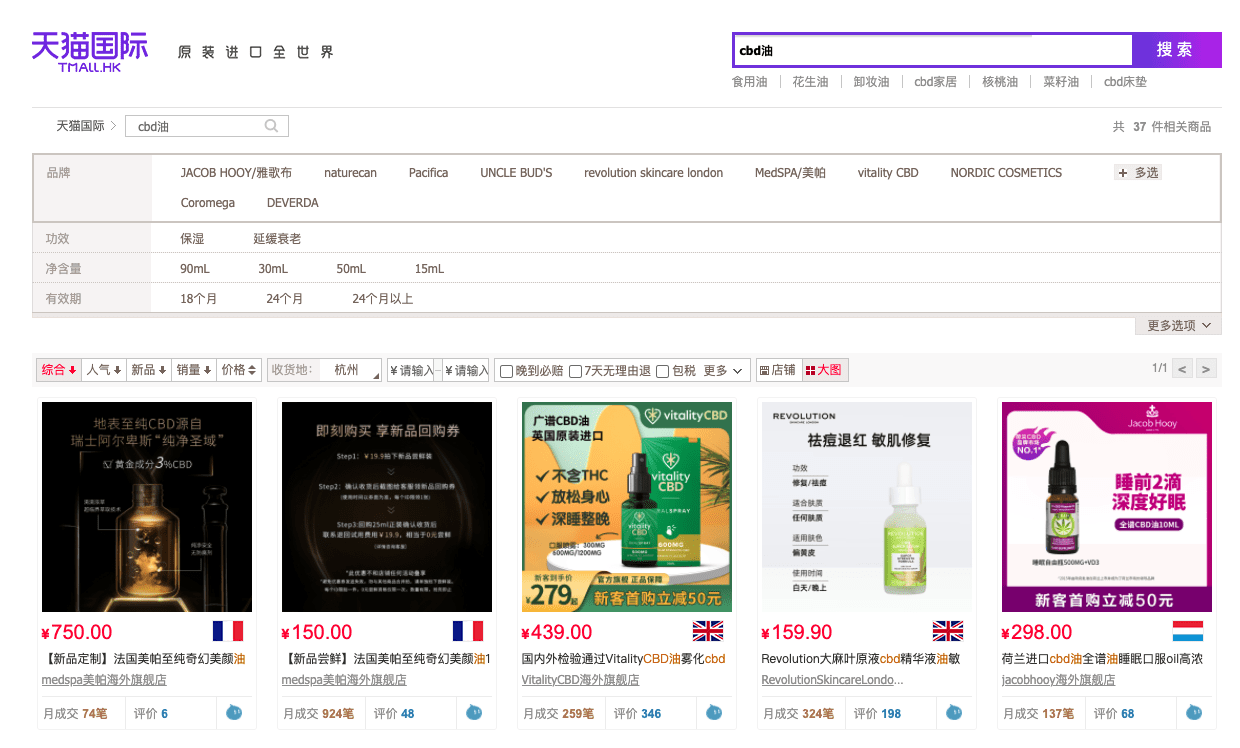Go to previous results page arrow
This screenshot has height=748, width=1240.
click(x=1183, y=369)
